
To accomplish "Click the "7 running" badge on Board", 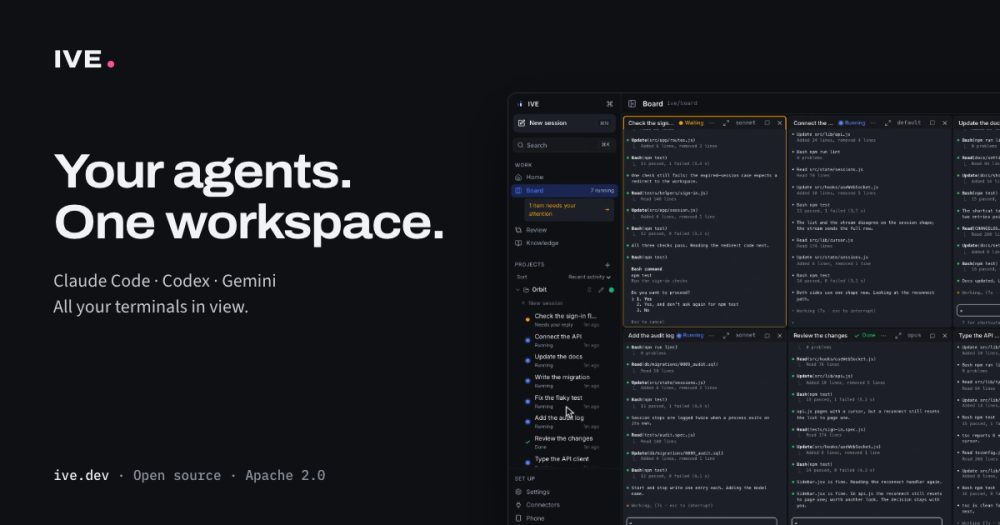I will pos(601,191).
